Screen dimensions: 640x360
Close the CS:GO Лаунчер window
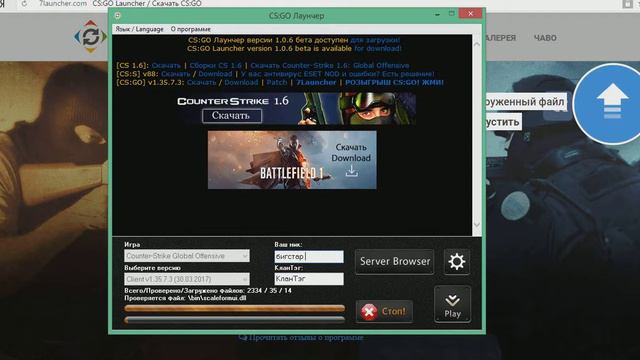[x=470, y=13]
